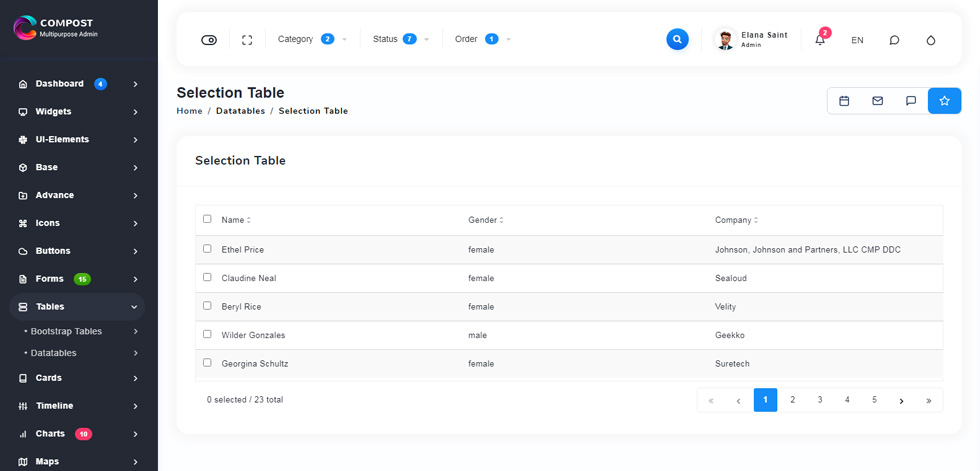Open the Cards menu item

[78, 378]
